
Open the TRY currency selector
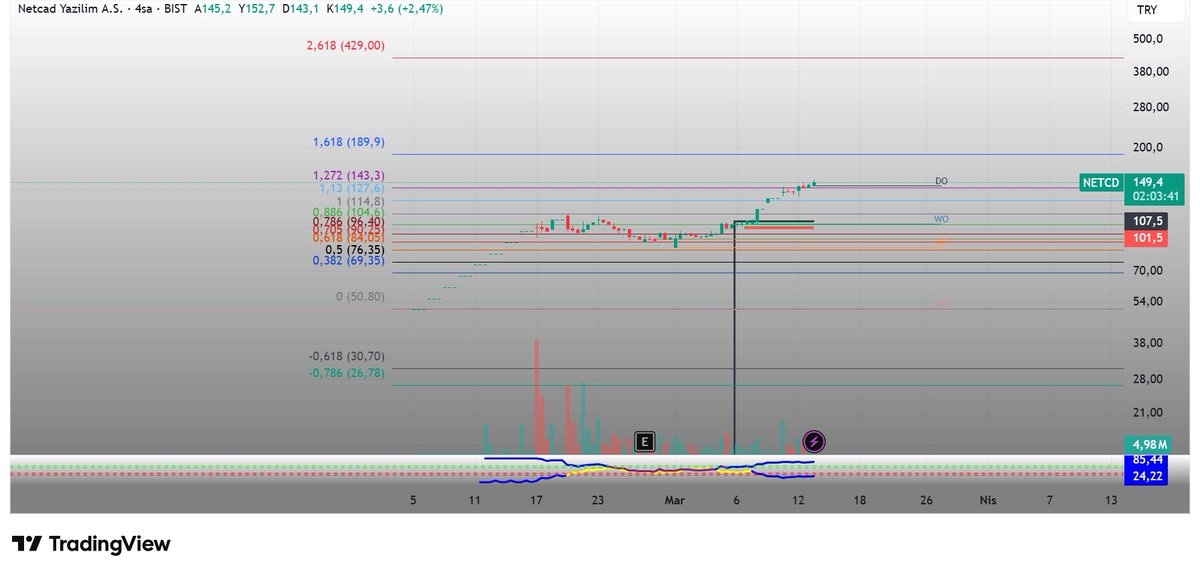(x=1146, y=11)
